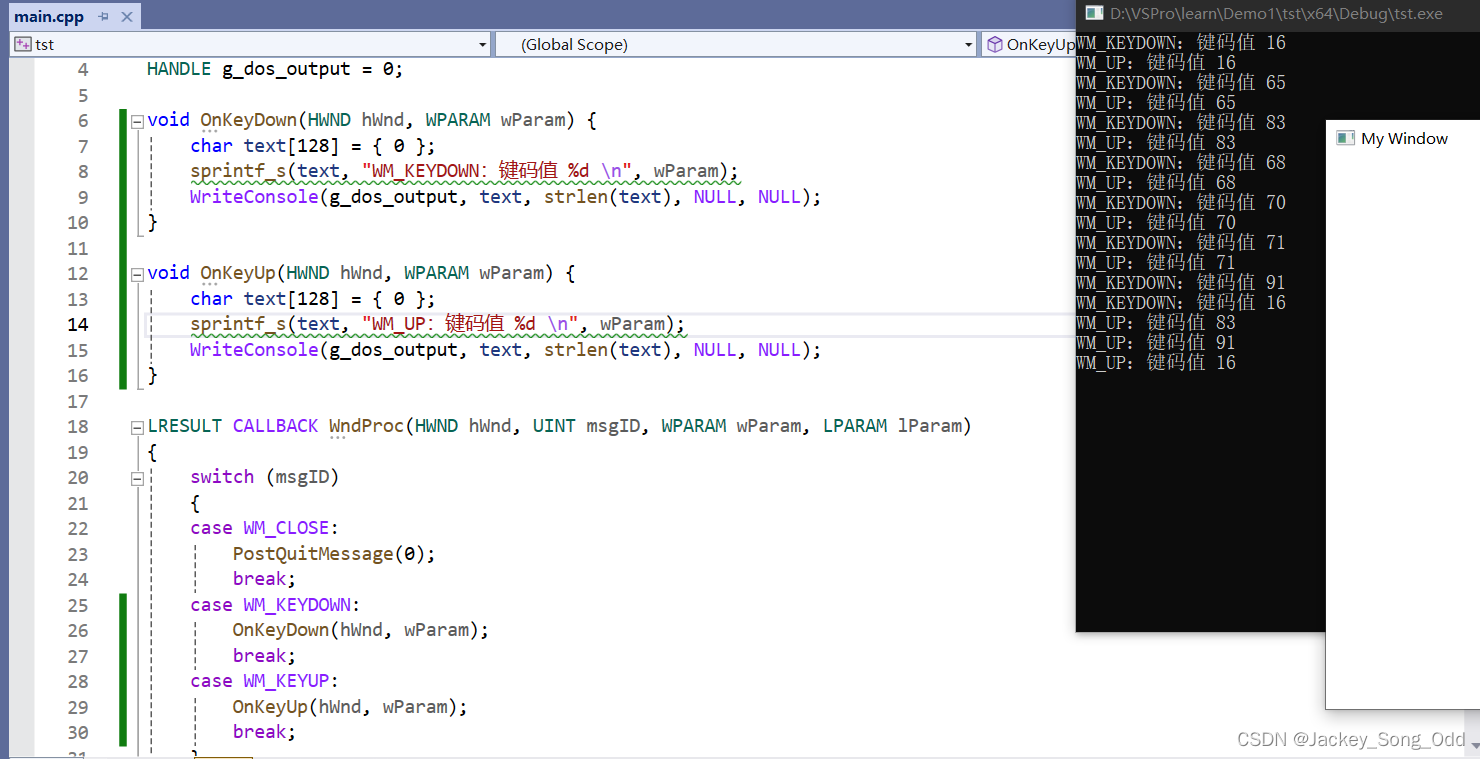Collapse the OnKeyUp function body
This screenshot has height=759, width=1480.
(137, 272)
